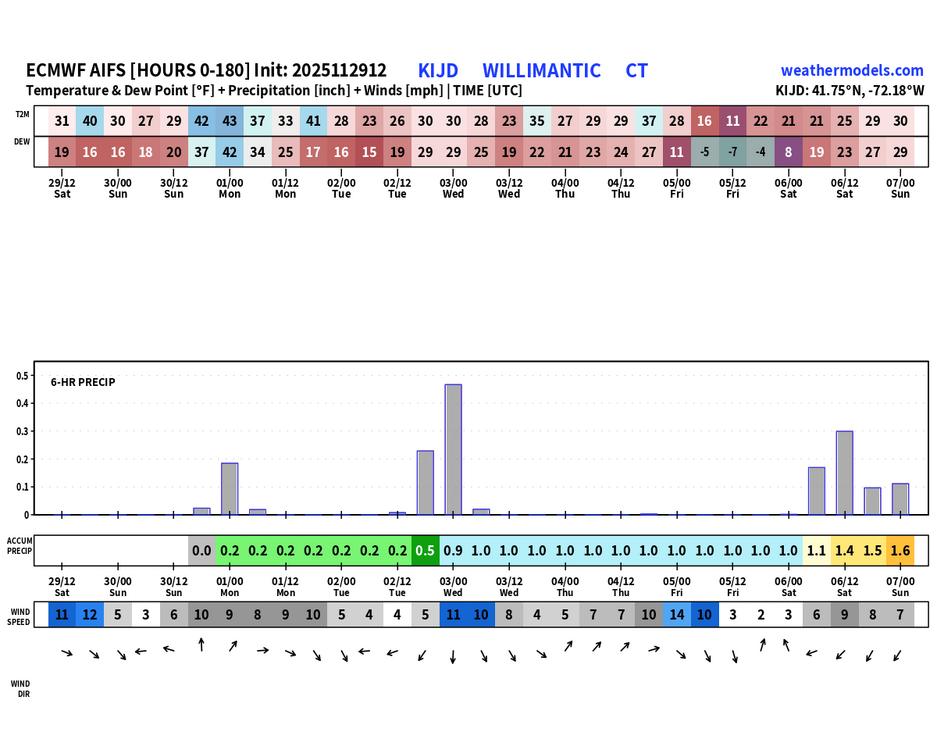
Task: Click the accumulated precip cell showing 0.9
Action: click(453, 550)
